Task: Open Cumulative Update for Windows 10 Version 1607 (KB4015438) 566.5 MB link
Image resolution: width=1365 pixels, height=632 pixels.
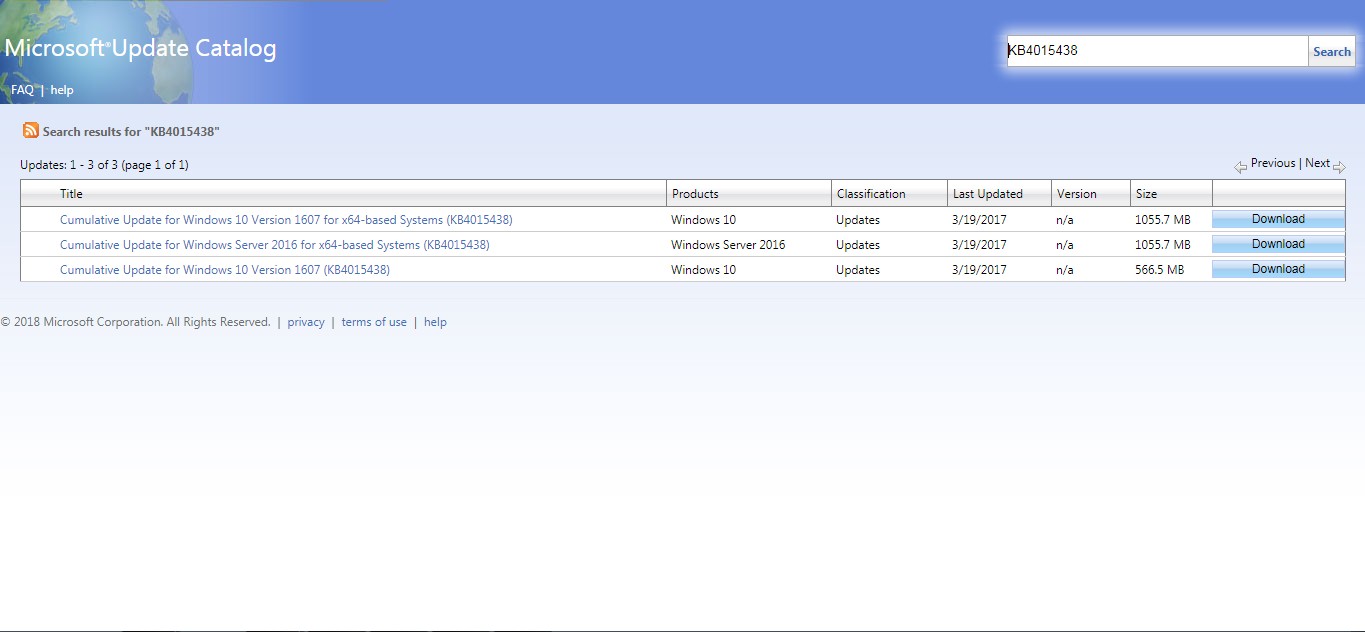Action: (x=225, y=270)
